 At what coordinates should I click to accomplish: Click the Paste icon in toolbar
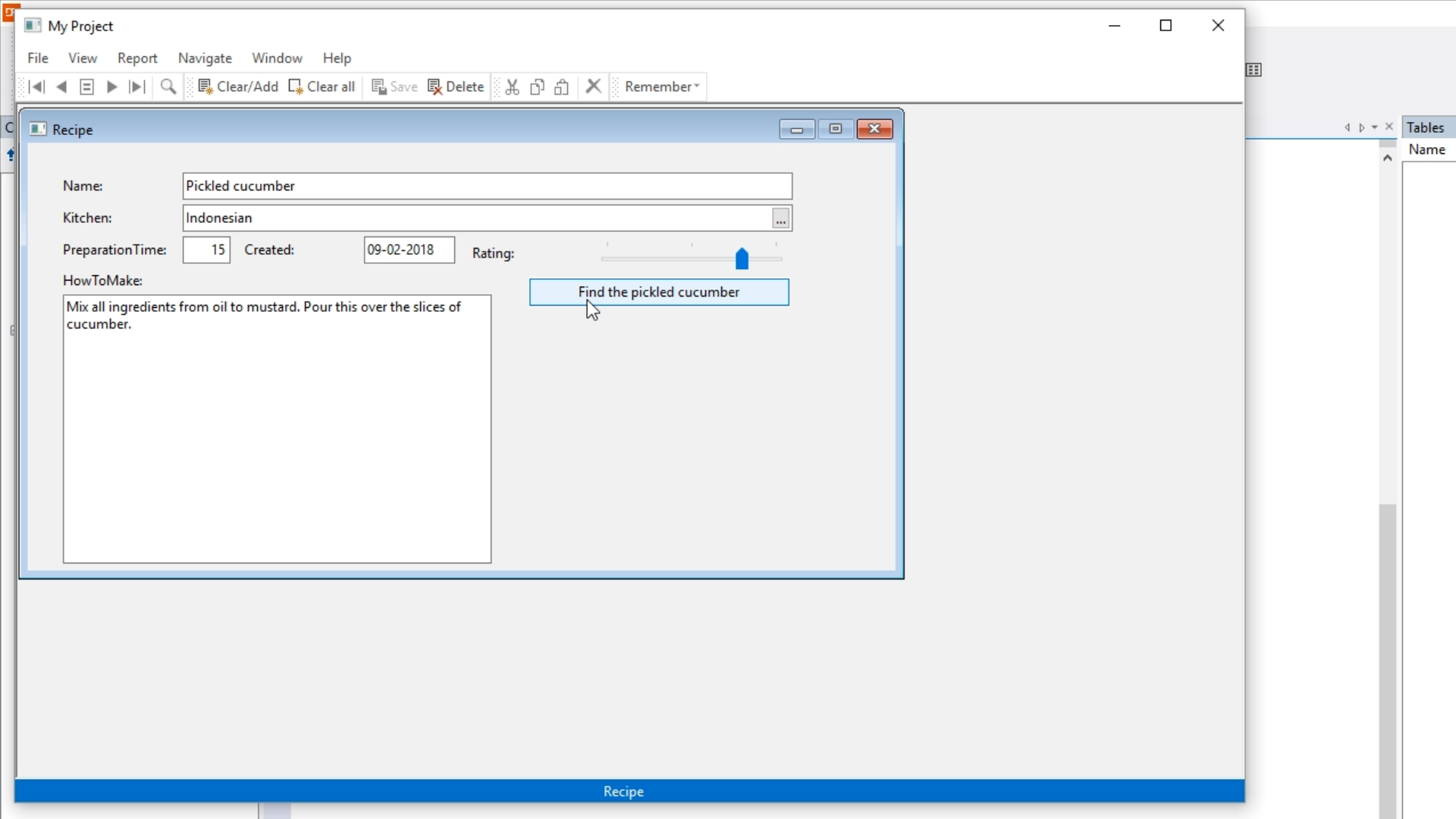tap(562, 86)
